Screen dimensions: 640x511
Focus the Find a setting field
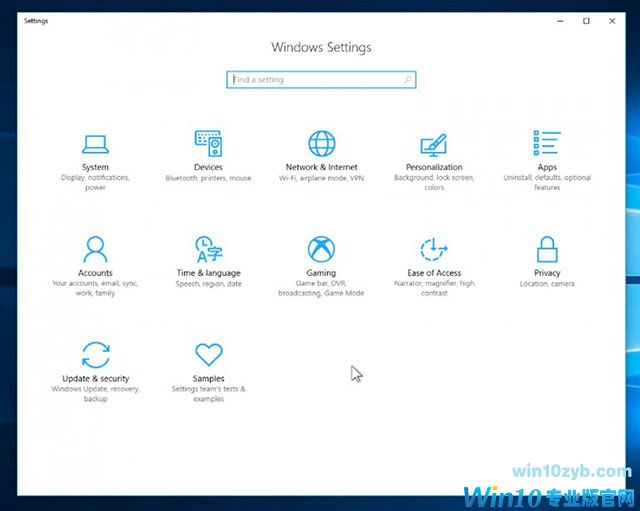point(321,80)
